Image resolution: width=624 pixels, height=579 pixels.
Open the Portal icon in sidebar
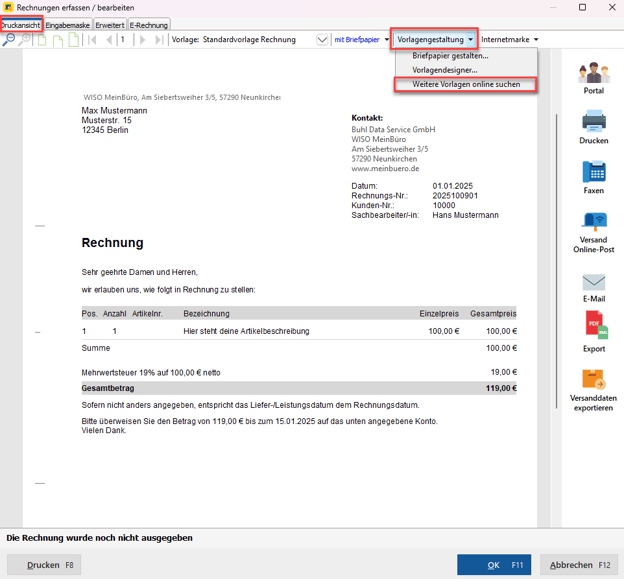coord(594,72)
